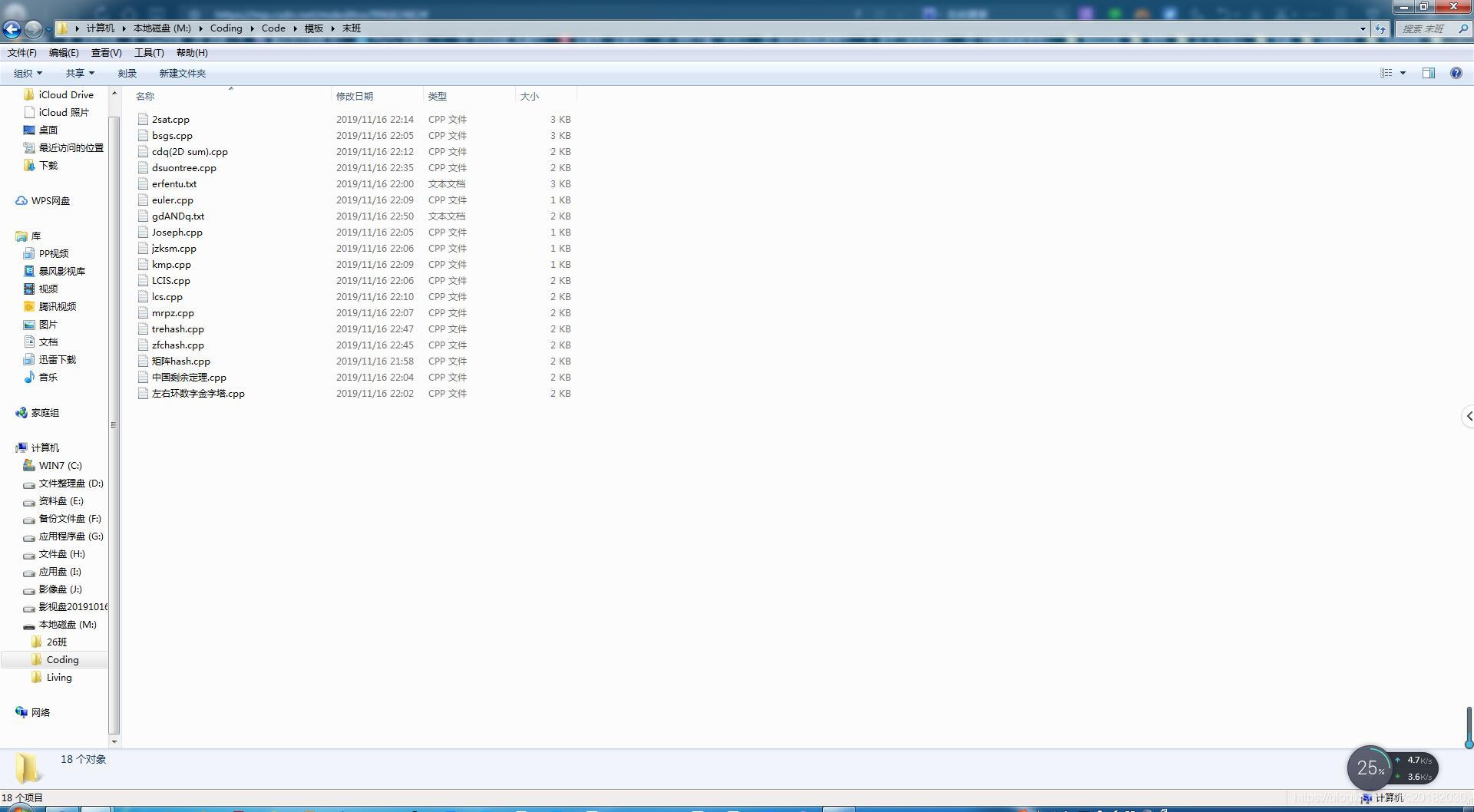Toggle the preview pane icon
Image resolution: width=1474 pixels, height=812 pixels.
1429,73
